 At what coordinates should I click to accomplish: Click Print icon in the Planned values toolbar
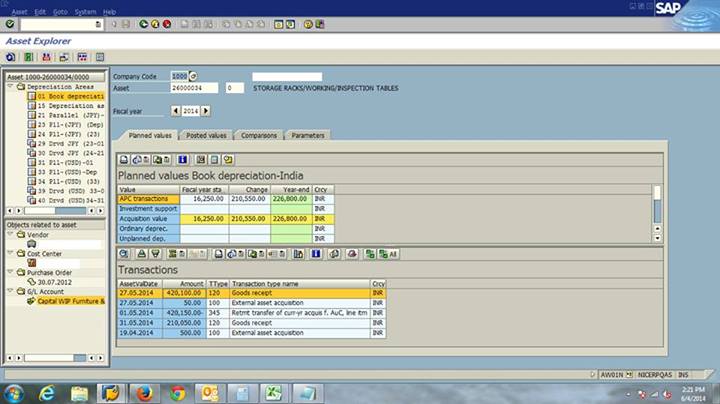tap(124, 160)
